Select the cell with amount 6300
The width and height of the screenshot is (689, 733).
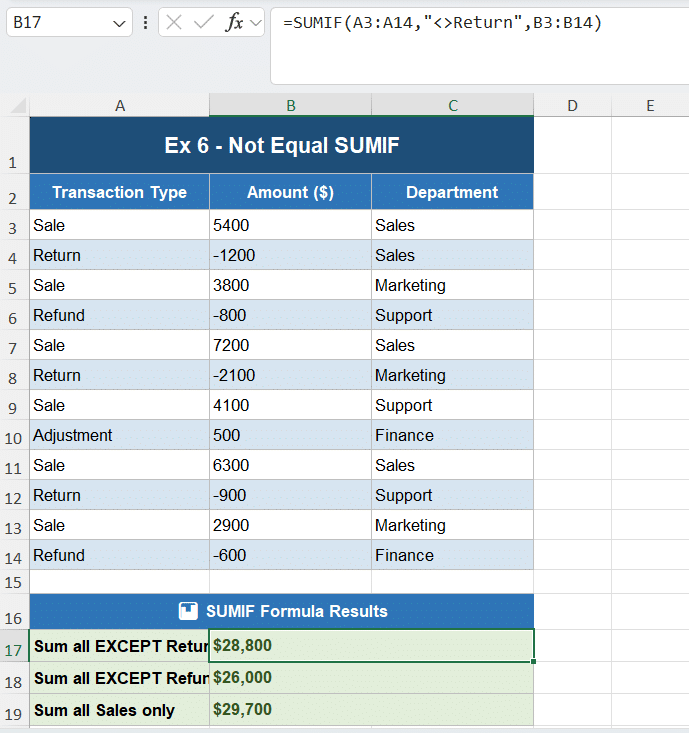point(290,465)
